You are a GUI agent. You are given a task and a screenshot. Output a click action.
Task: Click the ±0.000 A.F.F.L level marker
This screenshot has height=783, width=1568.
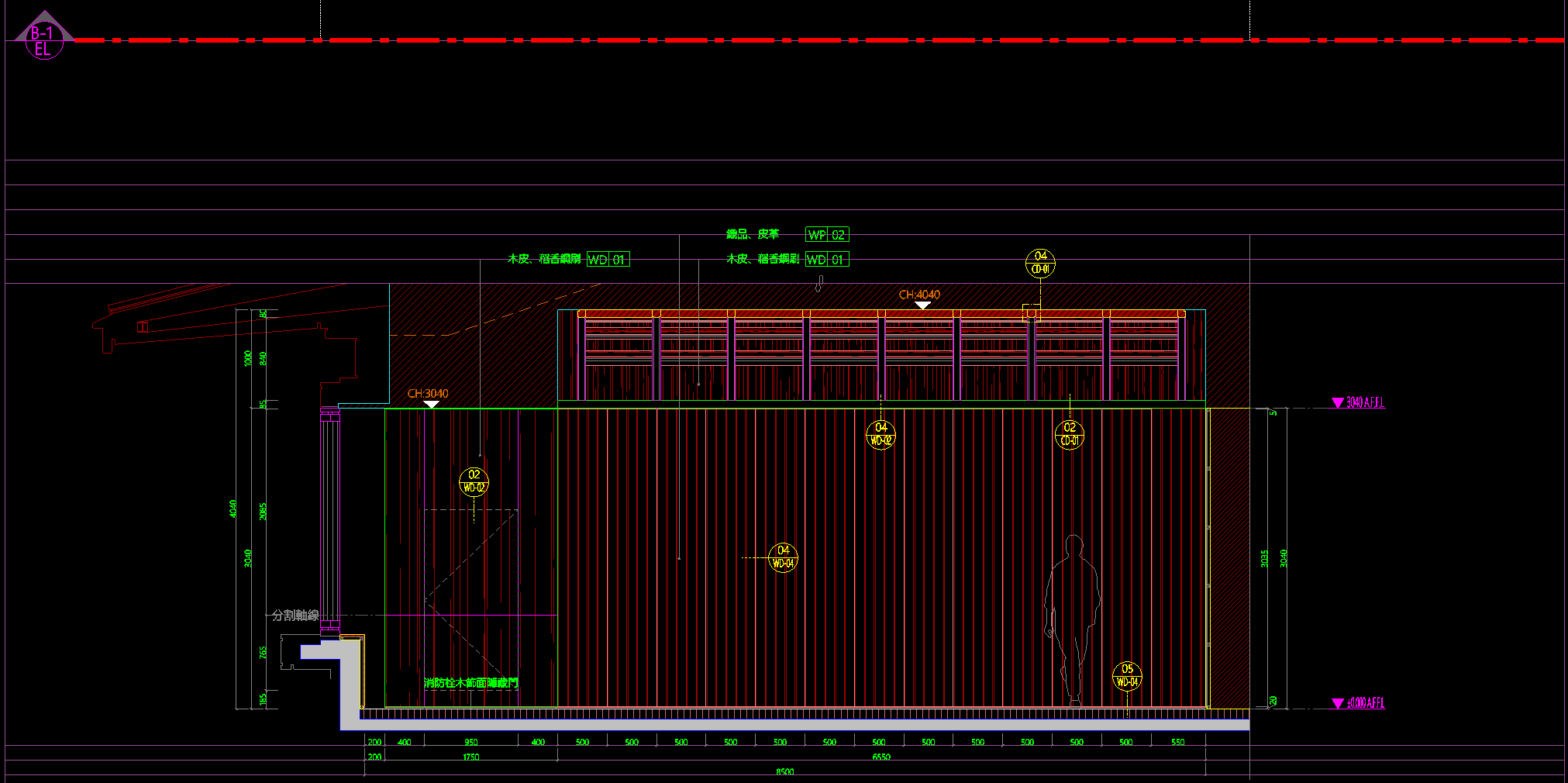tap(1358, 703)
